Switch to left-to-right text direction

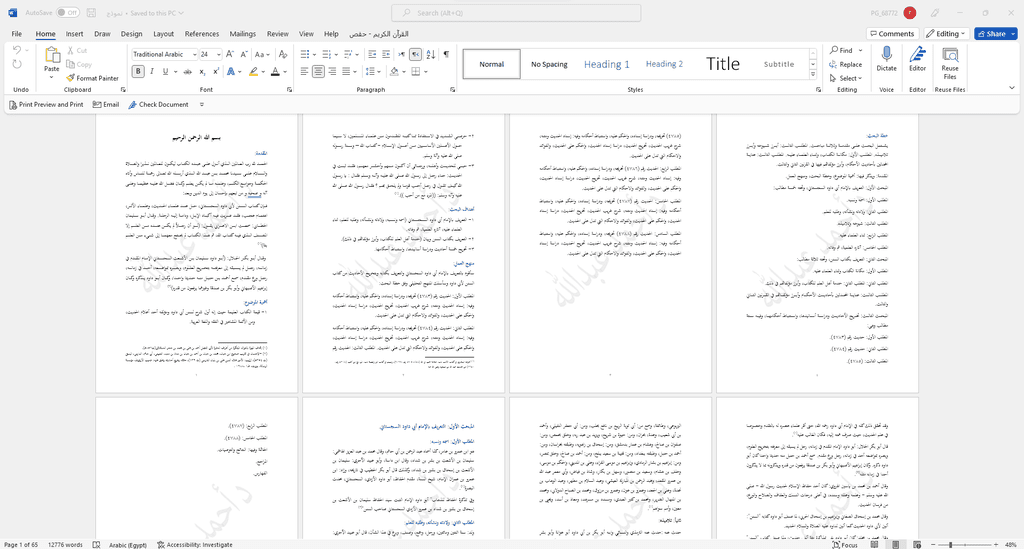[x=402, y=54]
